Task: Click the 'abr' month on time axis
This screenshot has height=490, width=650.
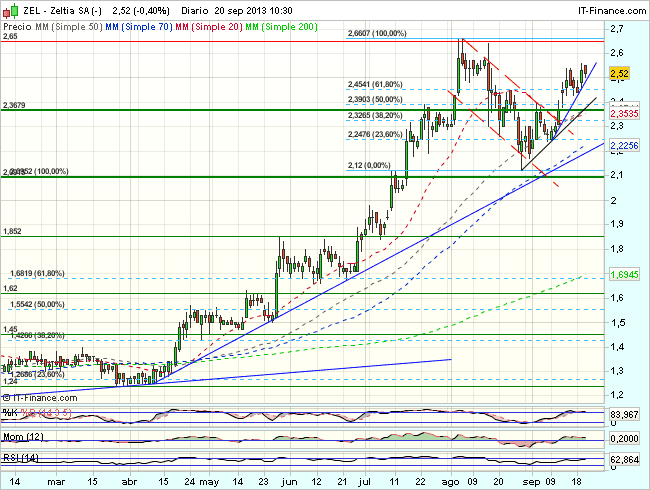Action: point(130,482)
